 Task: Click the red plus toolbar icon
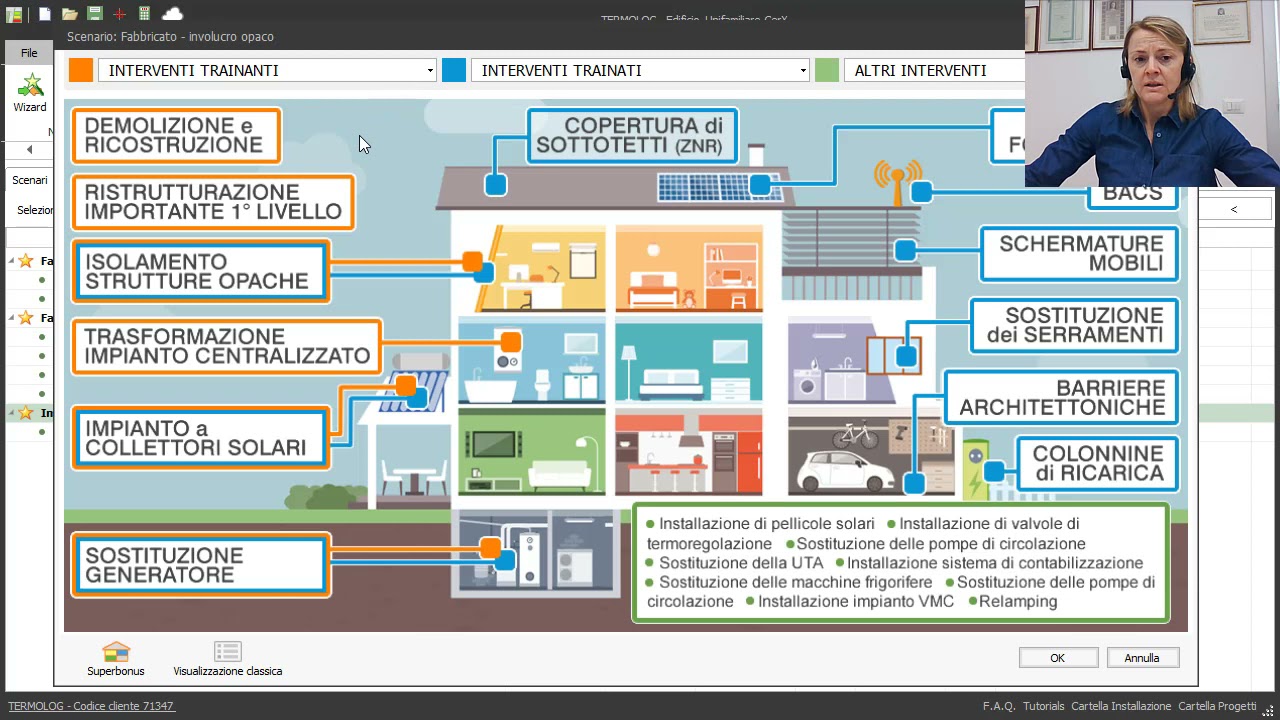point(119,14)
